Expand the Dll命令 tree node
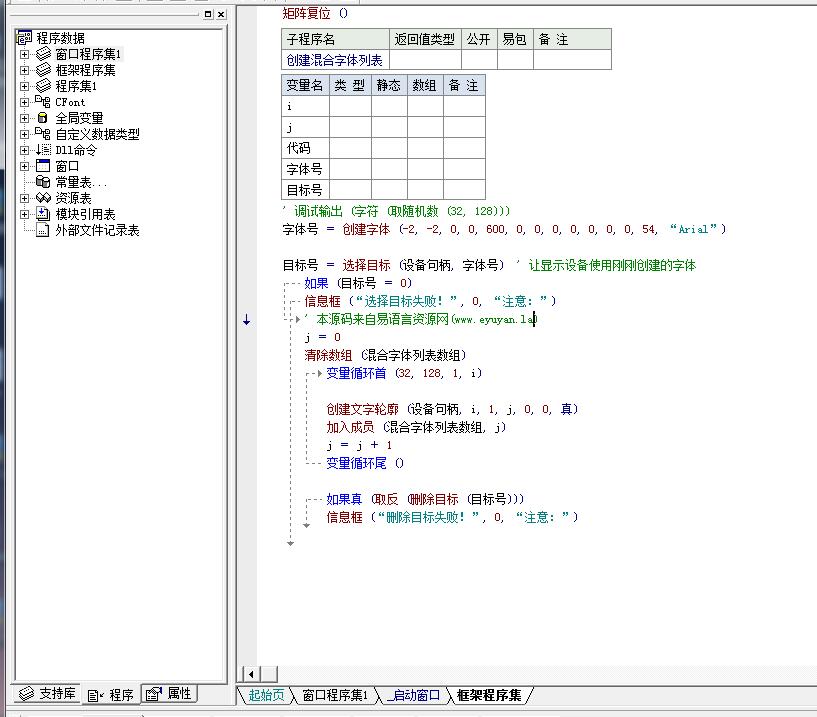The width and height of the screenshot is (817, 717). click(25, 150)
